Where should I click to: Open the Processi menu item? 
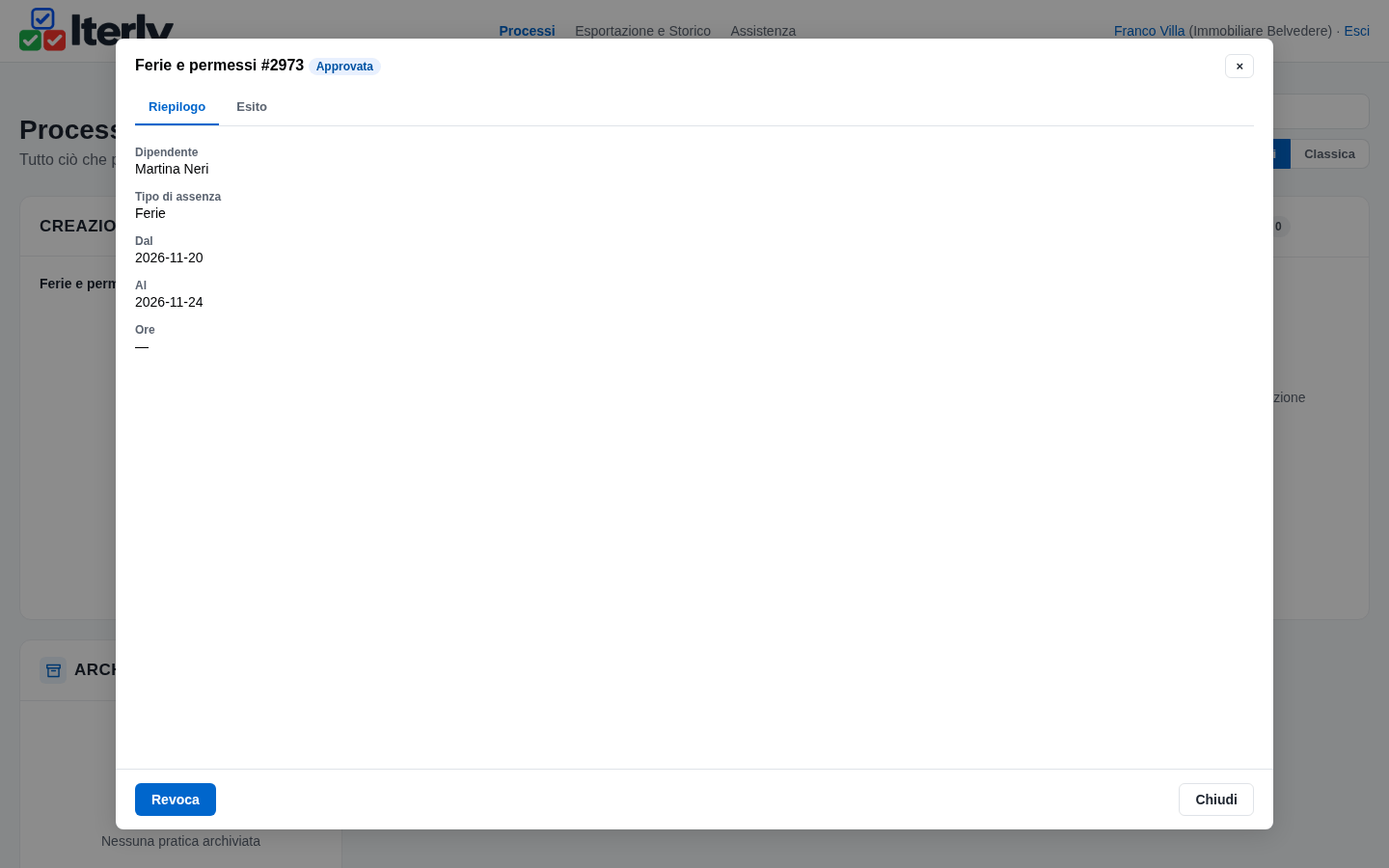527,31
